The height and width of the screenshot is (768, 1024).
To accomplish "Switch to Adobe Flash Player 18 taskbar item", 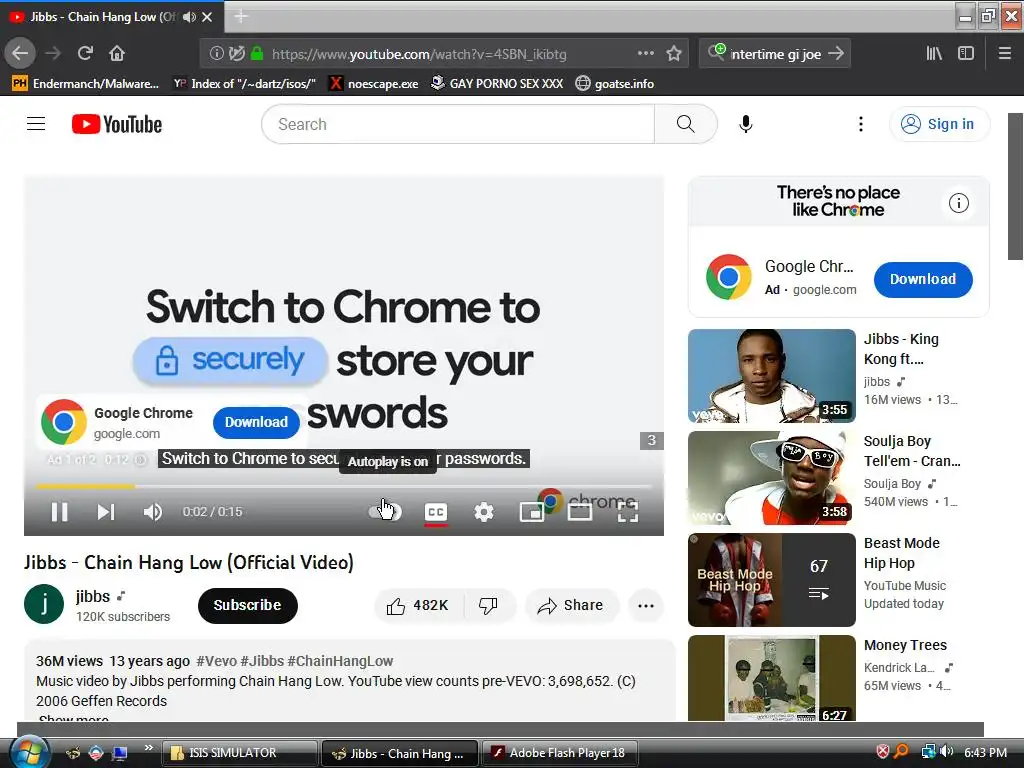I will tap(558, 753).
